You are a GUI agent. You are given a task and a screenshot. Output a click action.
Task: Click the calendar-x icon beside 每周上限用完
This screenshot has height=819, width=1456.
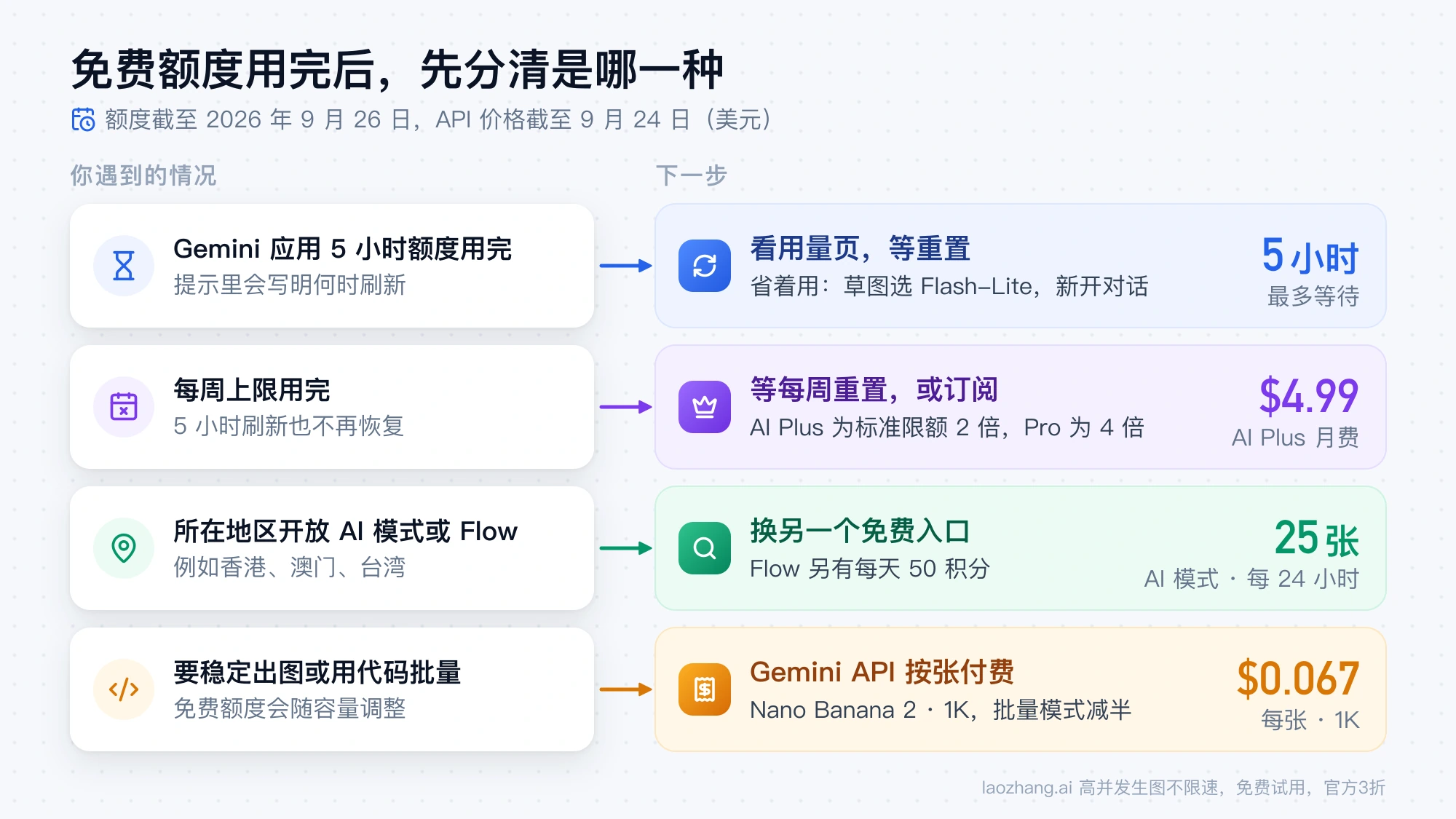point(124,407)
